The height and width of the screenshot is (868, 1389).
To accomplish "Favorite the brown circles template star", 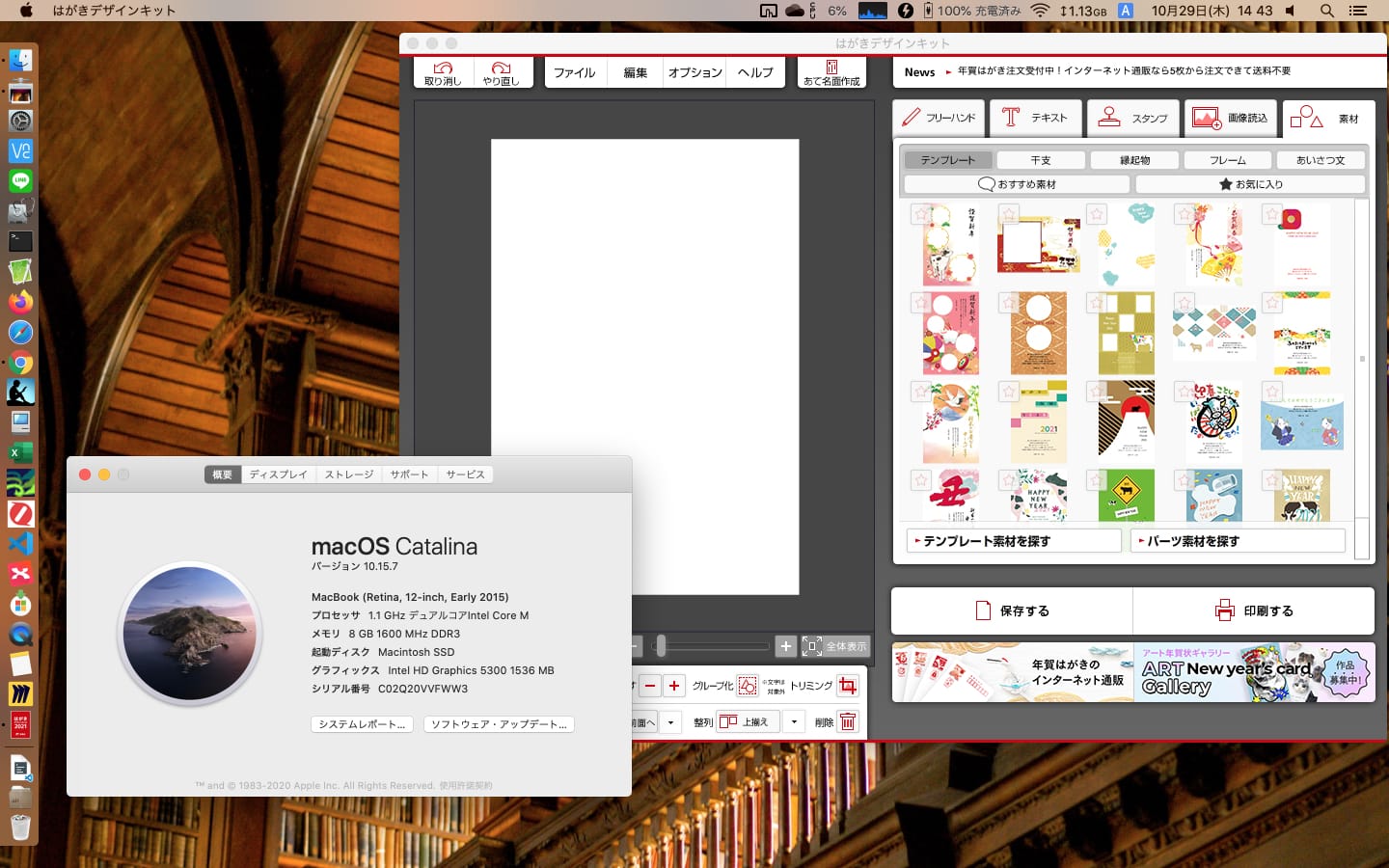I will point(1009,303).
